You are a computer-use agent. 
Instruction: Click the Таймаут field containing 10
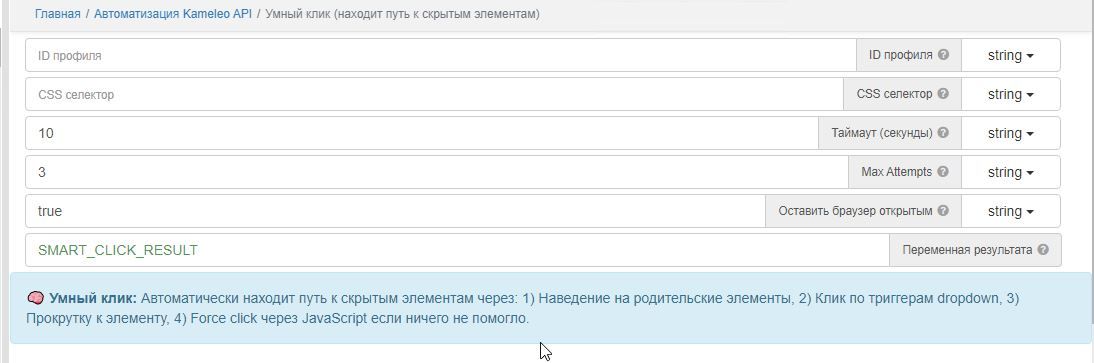pyautogui.click(x=422, y=133)
